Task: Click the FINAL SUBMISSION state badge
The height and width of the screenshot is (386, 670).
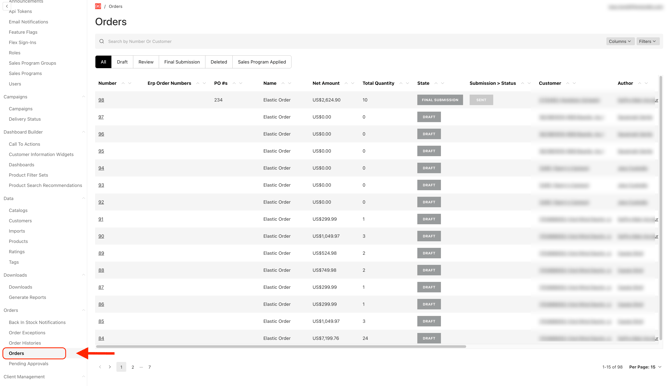Action: click(x=440, y=100)
